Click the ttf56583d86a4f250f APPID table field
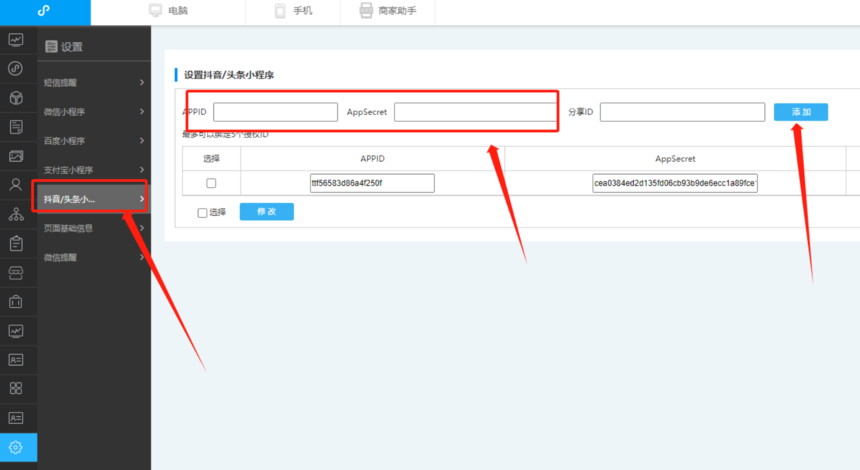 pyautogui.click(x=372, y=183)
